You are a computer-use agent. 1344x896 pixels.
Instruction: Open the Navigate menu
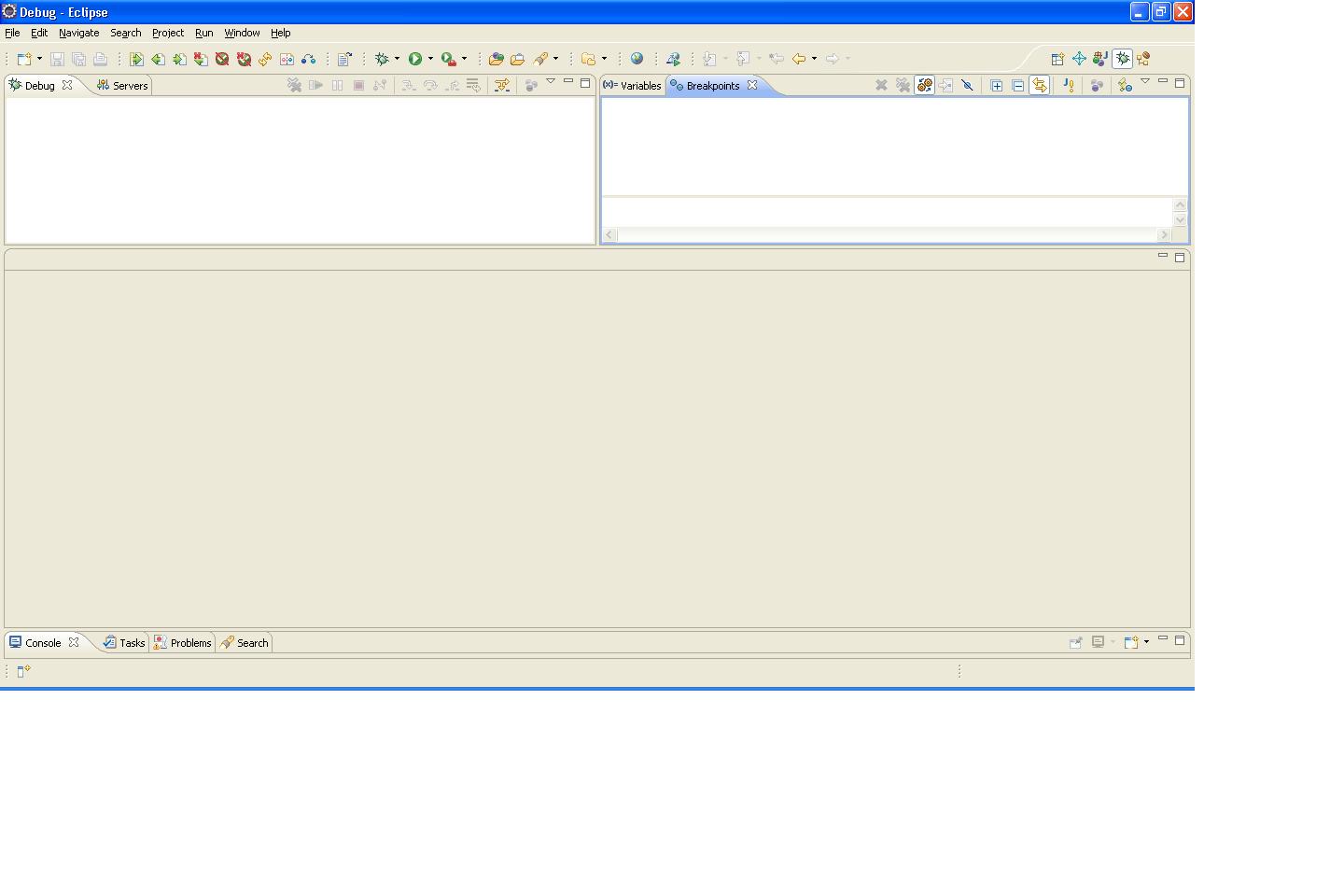click(78, 33)
